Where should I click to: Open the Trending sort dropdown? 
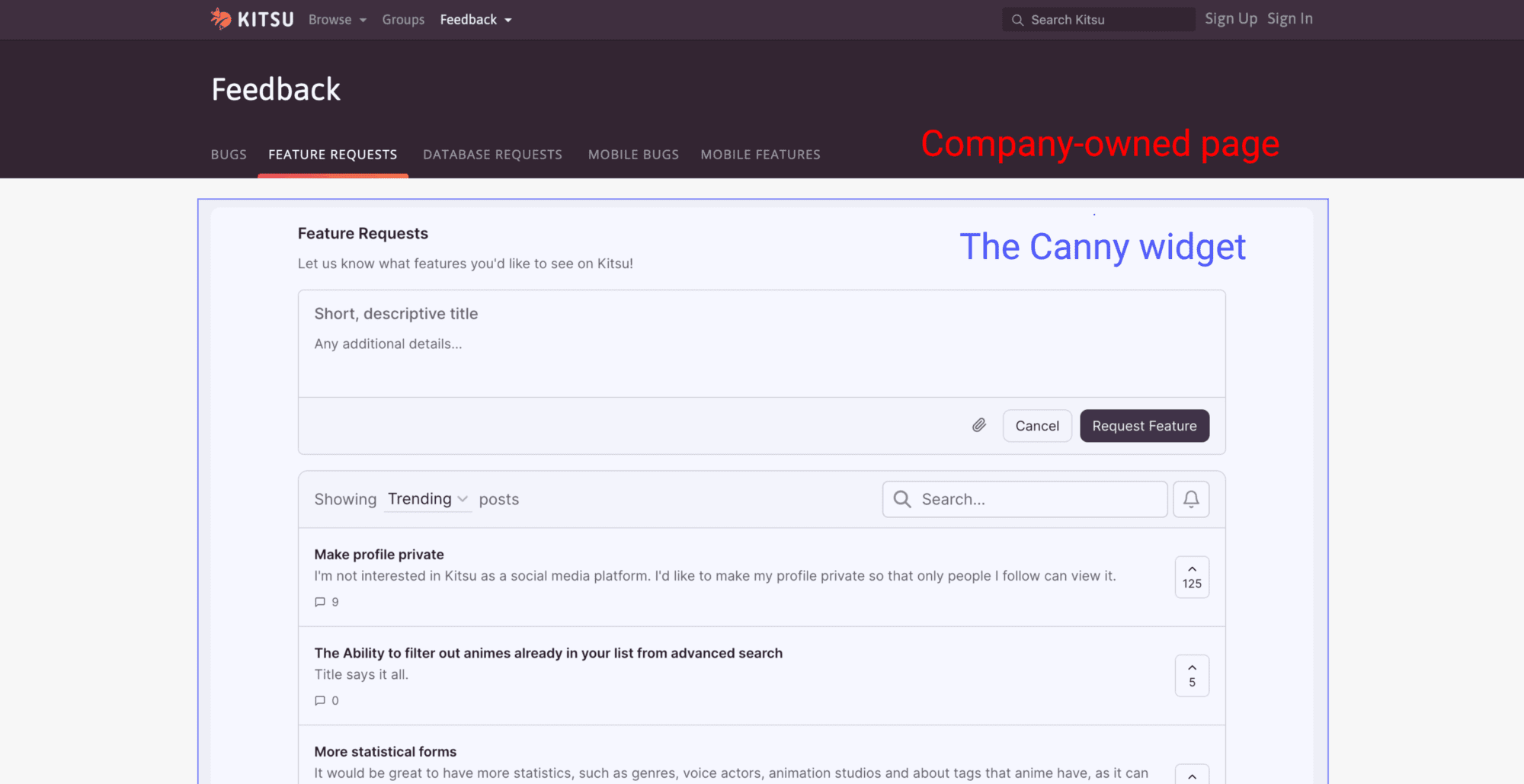click(427, 499)
